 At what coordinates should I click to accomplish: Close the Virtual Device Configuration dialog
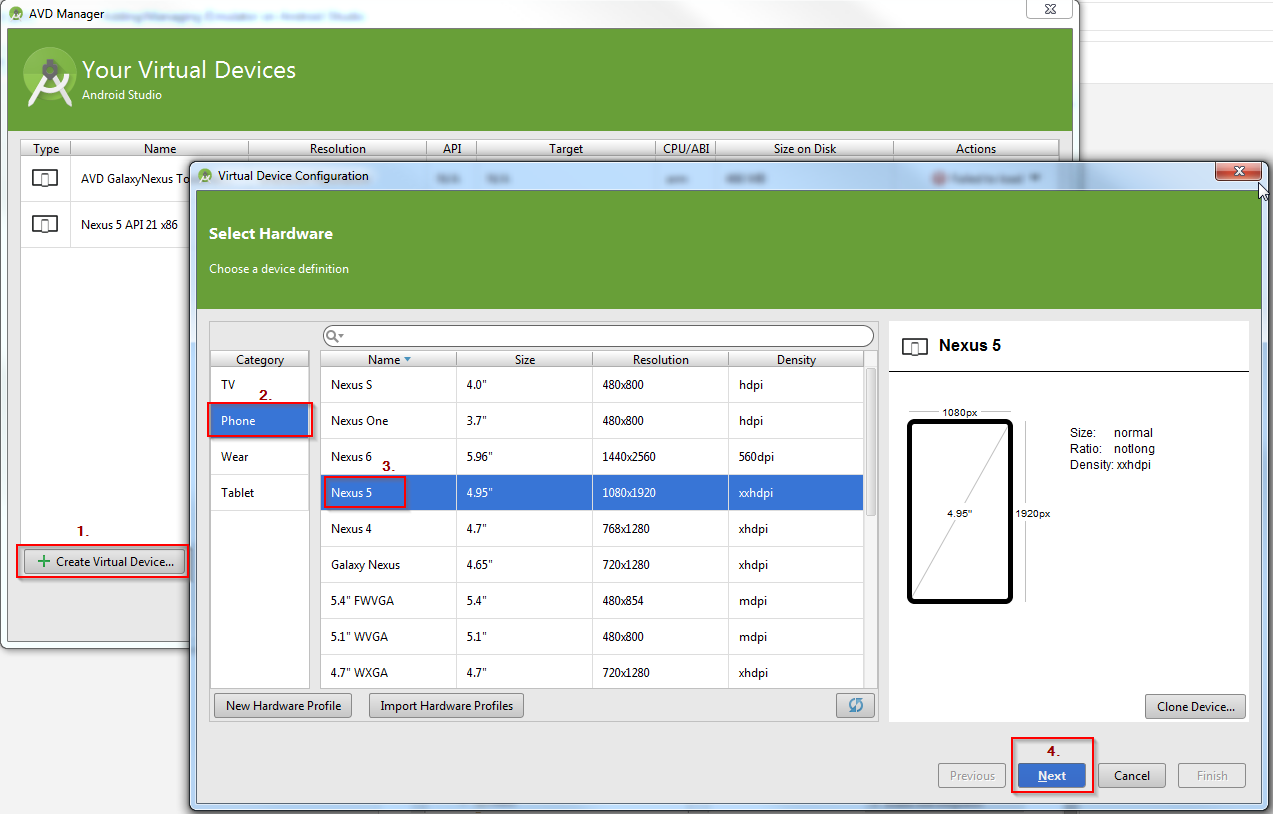pos(1238,171)
